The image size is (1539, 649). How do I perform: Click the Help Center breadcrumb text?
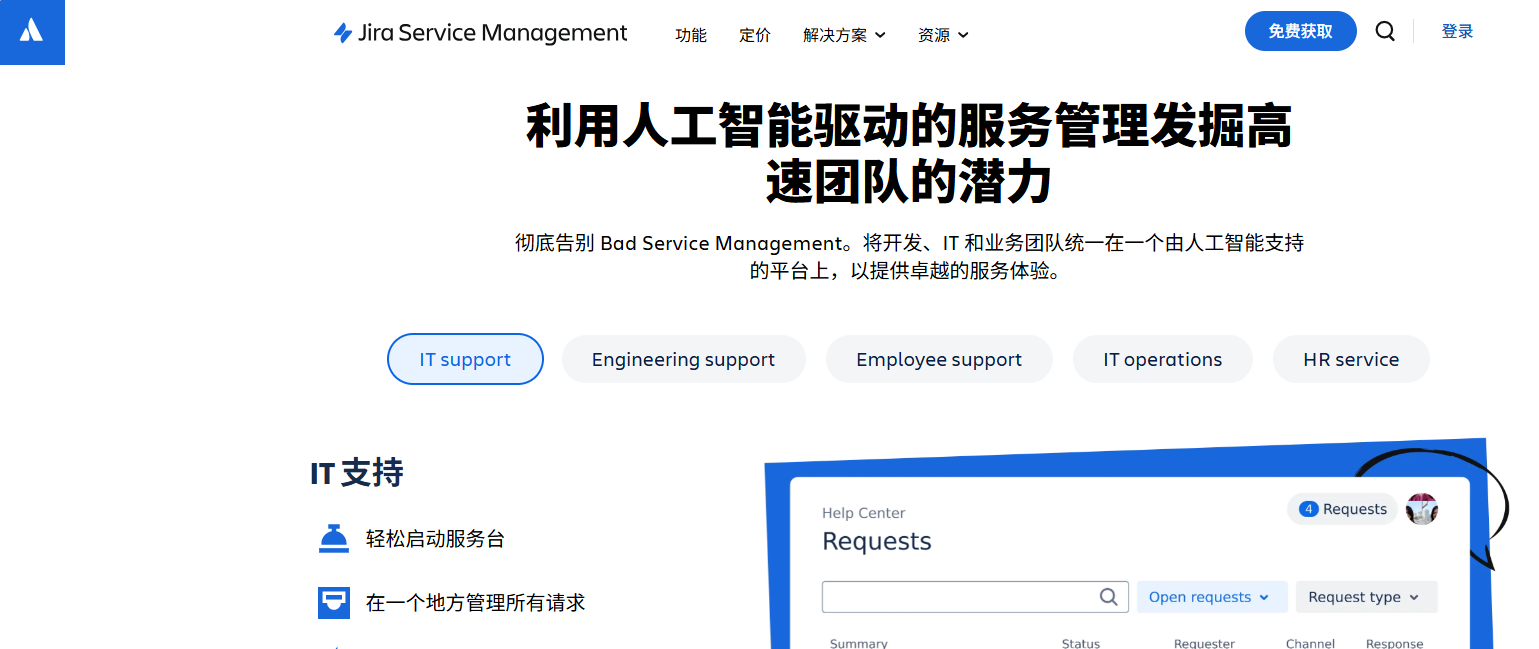[x=863, y=513]
